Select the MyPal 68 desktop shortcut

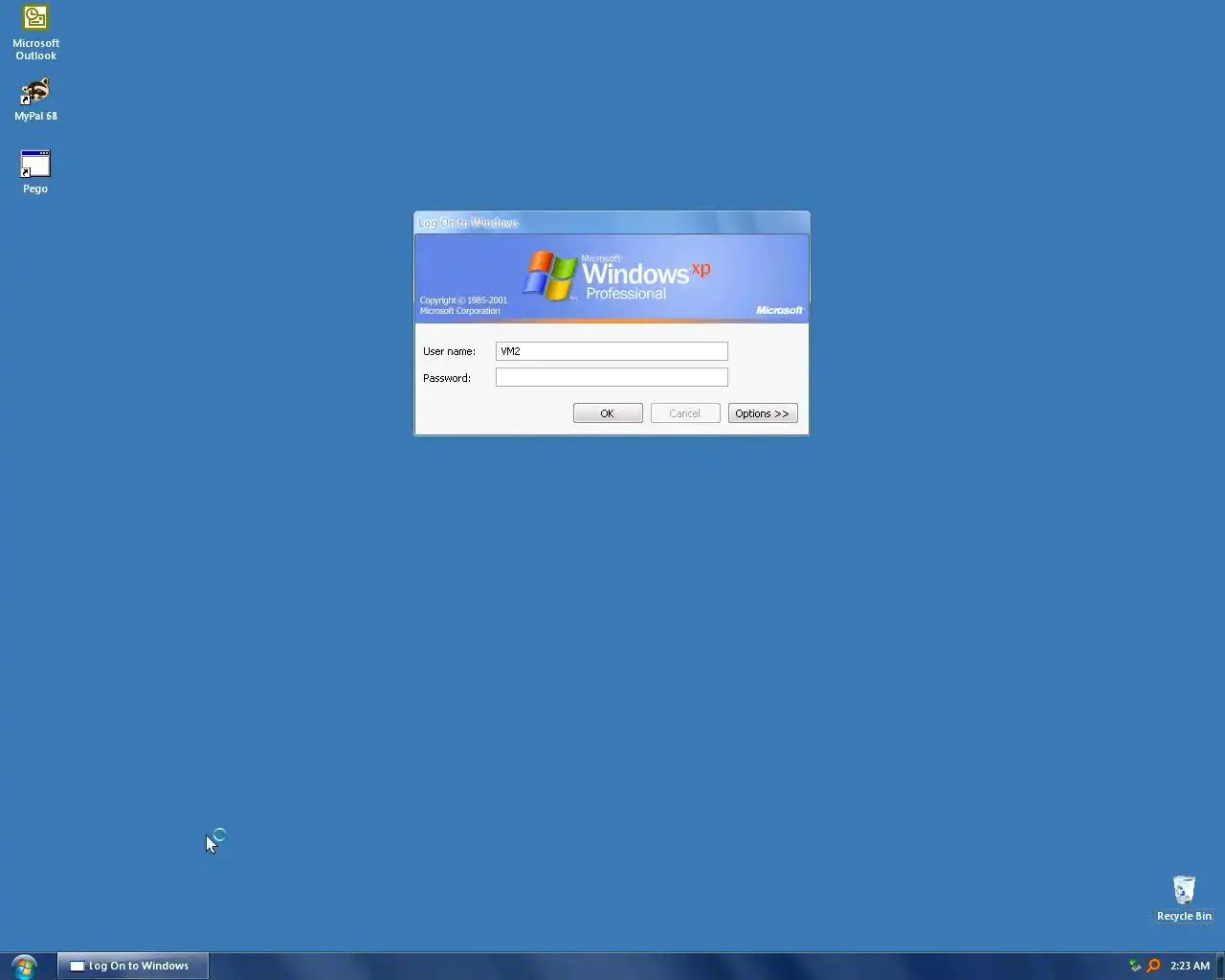(35, 100)
